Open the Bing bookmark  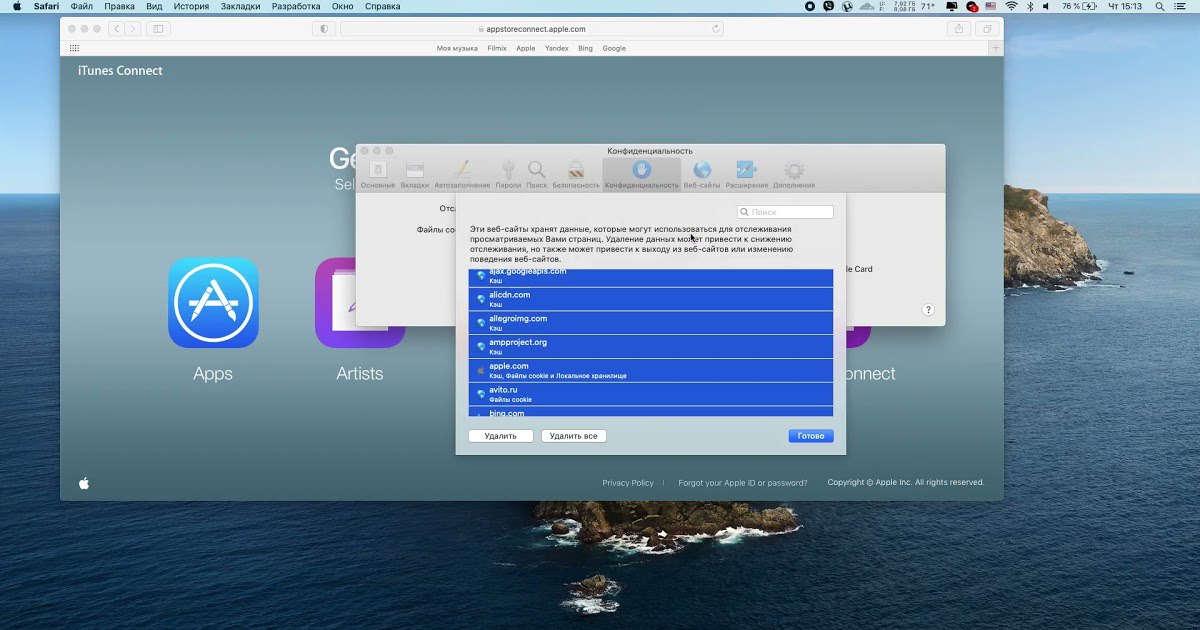[585, 48]
